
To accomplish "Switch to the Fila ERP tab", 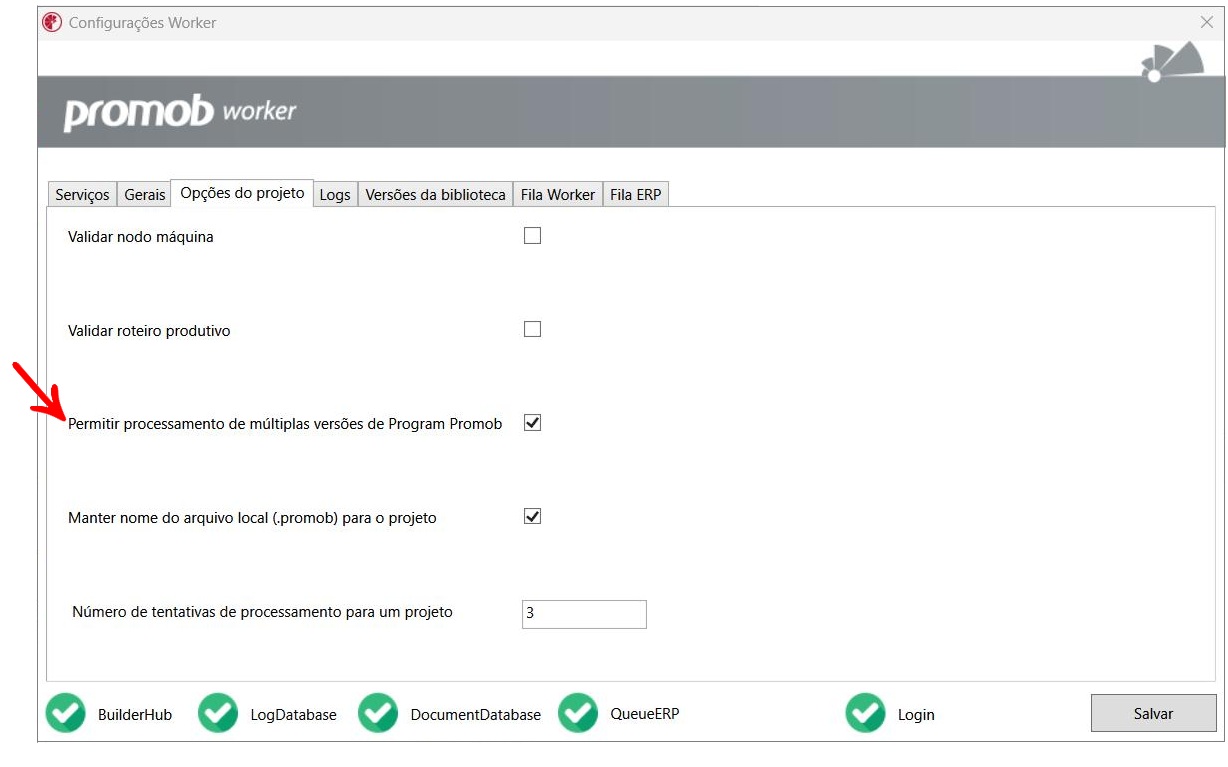I will (636, 195).
